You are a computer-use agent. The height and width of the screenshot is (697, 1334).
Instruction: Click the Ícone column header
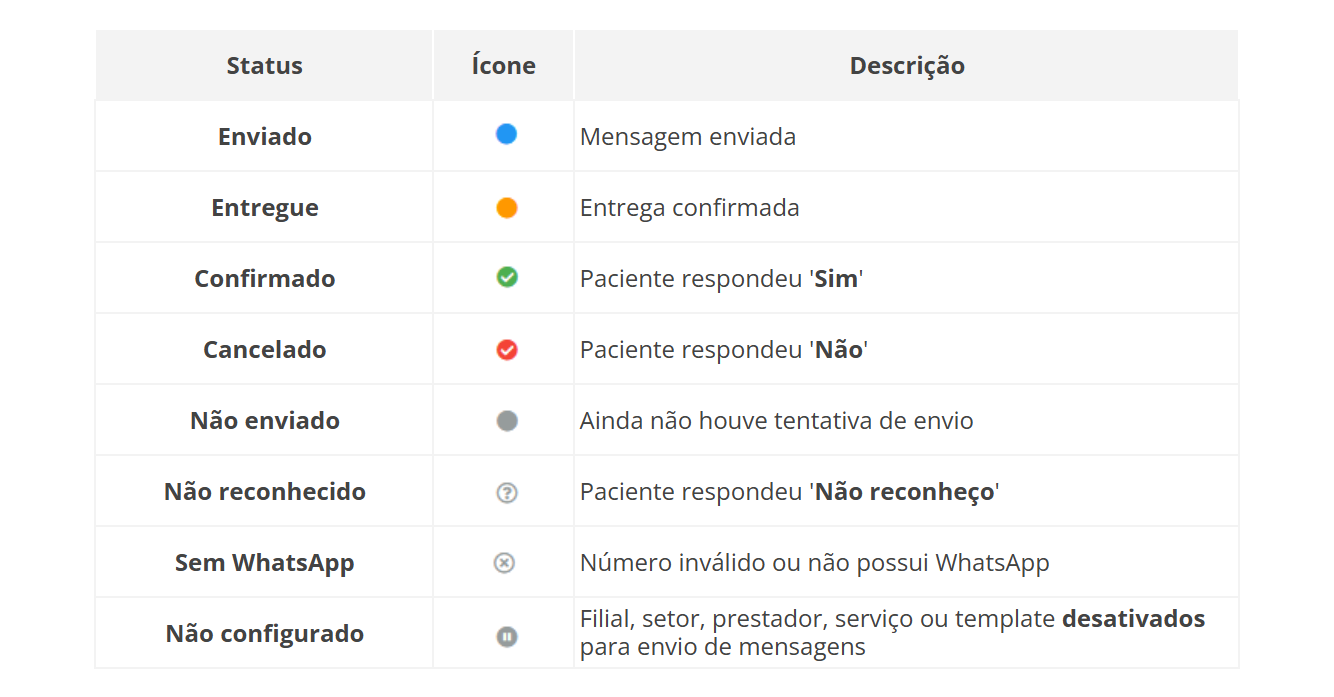click(x=503, y=66)
